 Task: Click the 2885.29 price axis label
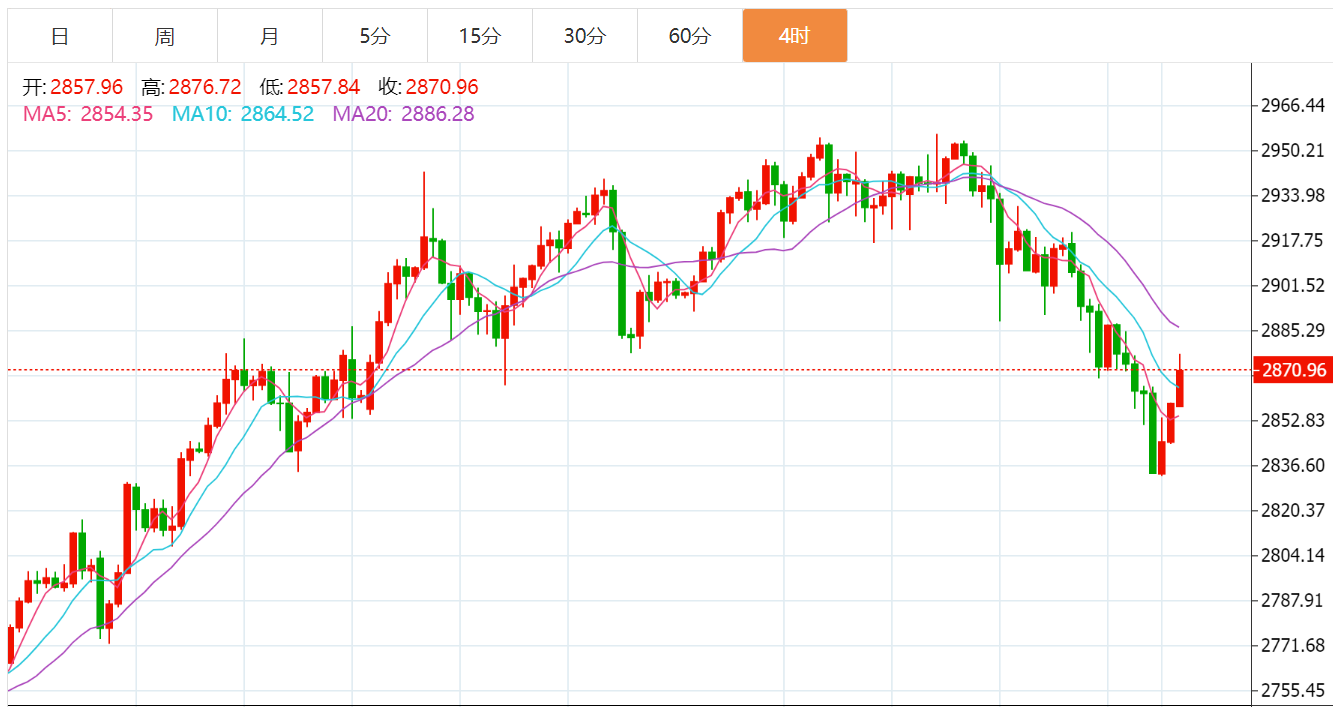pos(1294,330)
